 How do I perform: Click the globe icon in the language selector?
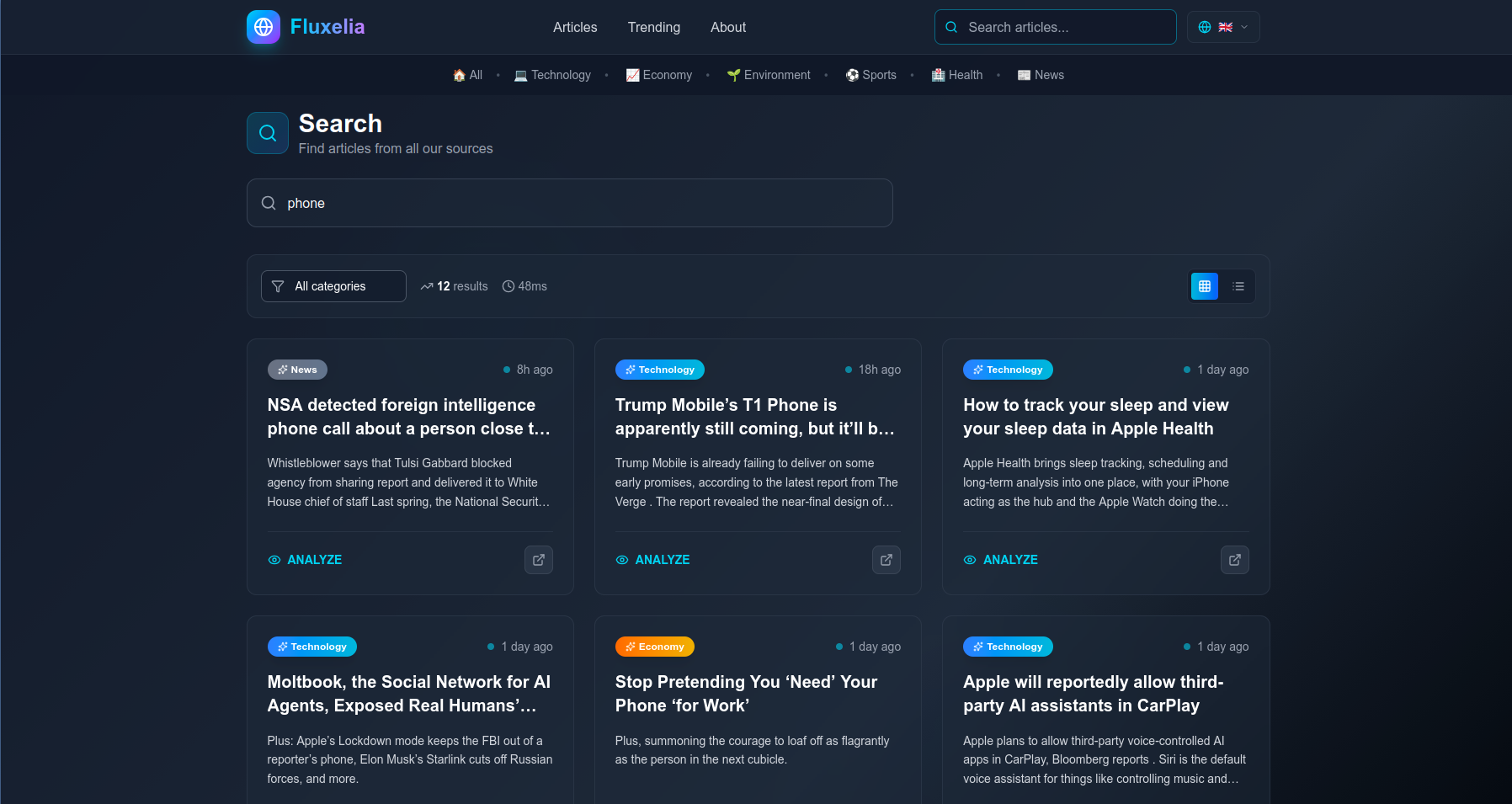1204,26
